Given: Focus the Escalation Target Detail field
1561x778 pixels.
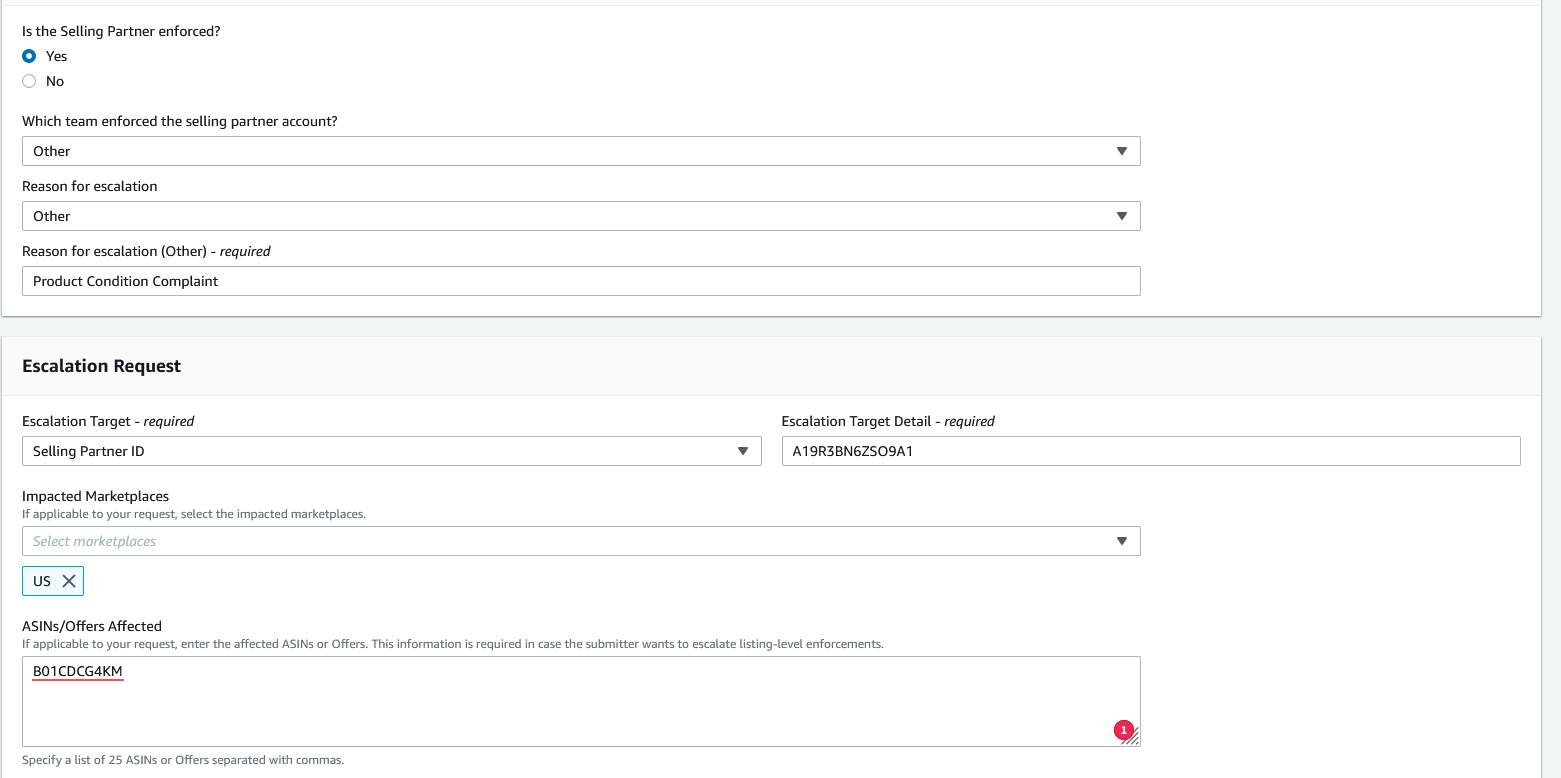Looking at the screenshot, I should [x=1150, y=451].
